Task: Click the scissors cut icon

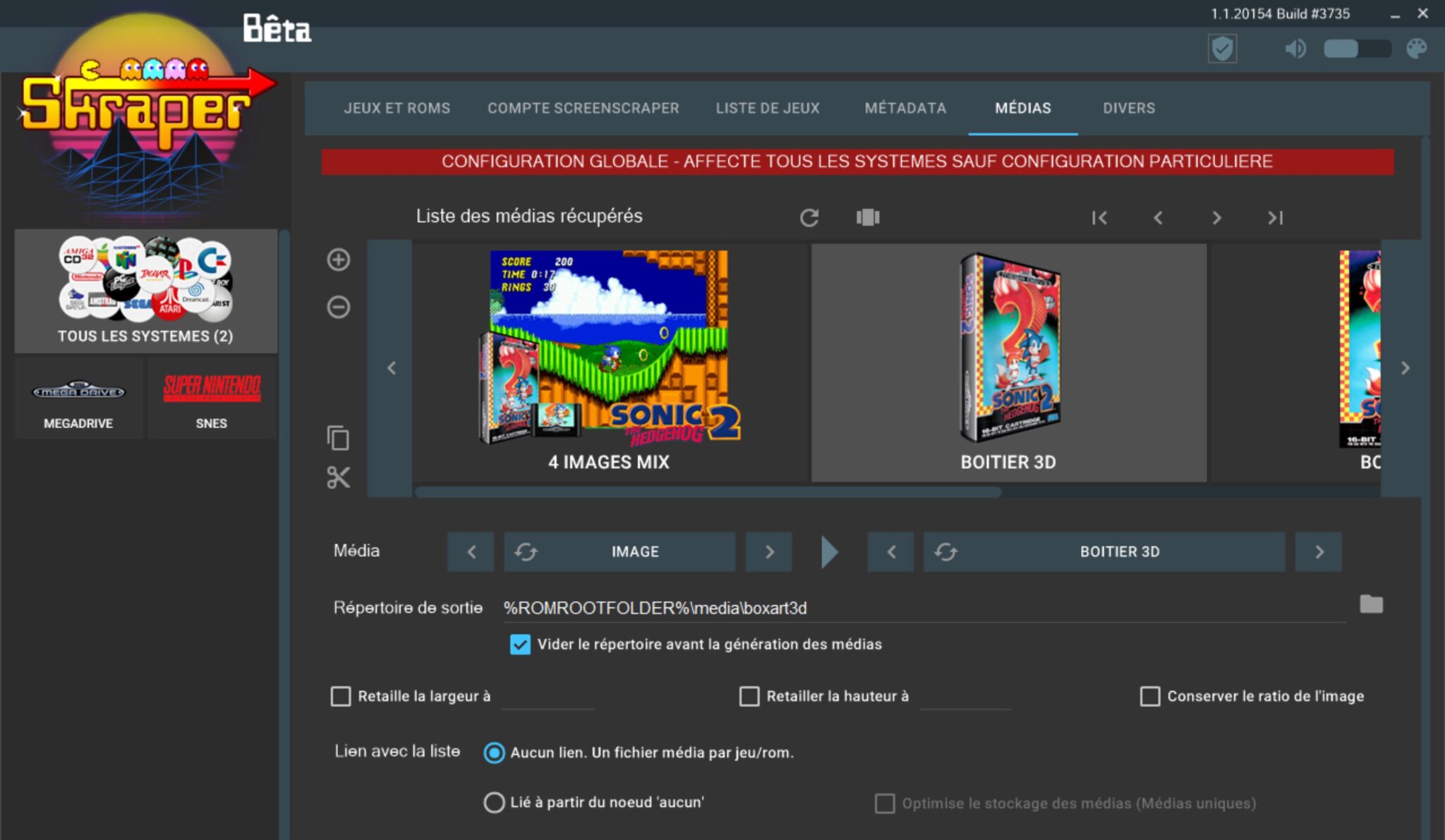Action: coord(339,477)
